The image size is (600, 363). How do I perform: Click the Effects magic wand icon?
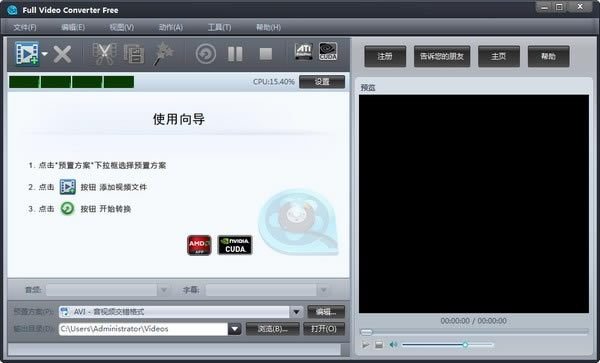click(163, 54)
